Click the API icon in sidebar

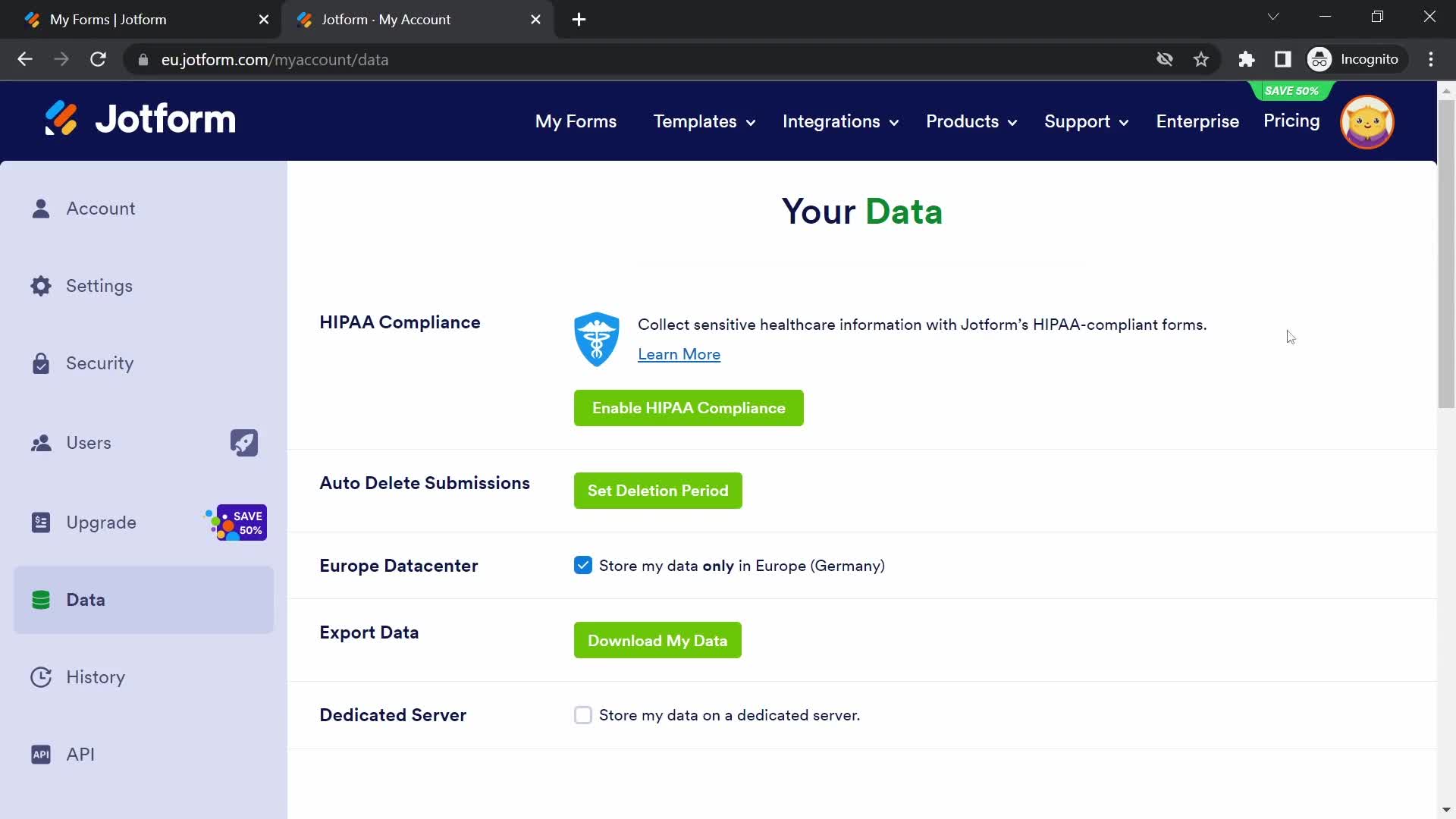pos(41,755)
